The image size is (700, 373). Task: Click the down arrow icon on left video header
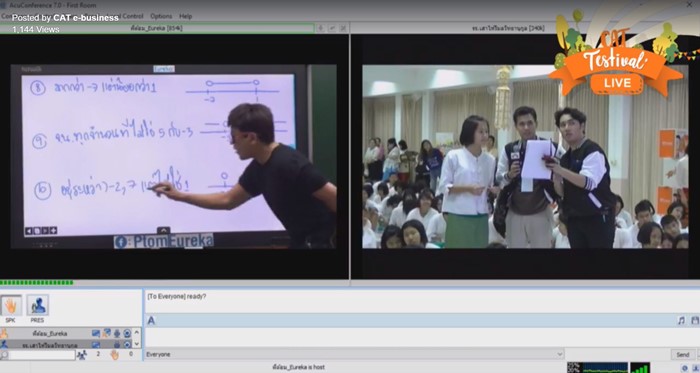(320, 28)
